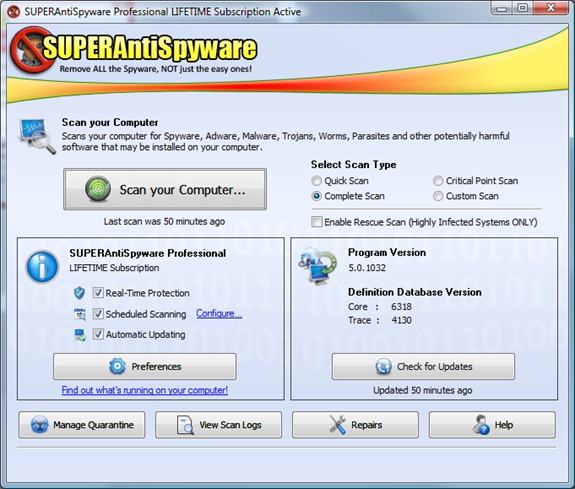575x489 pixels.
Task: Enable Rescue Scan checkbox
Action: [x=317, y=222]
